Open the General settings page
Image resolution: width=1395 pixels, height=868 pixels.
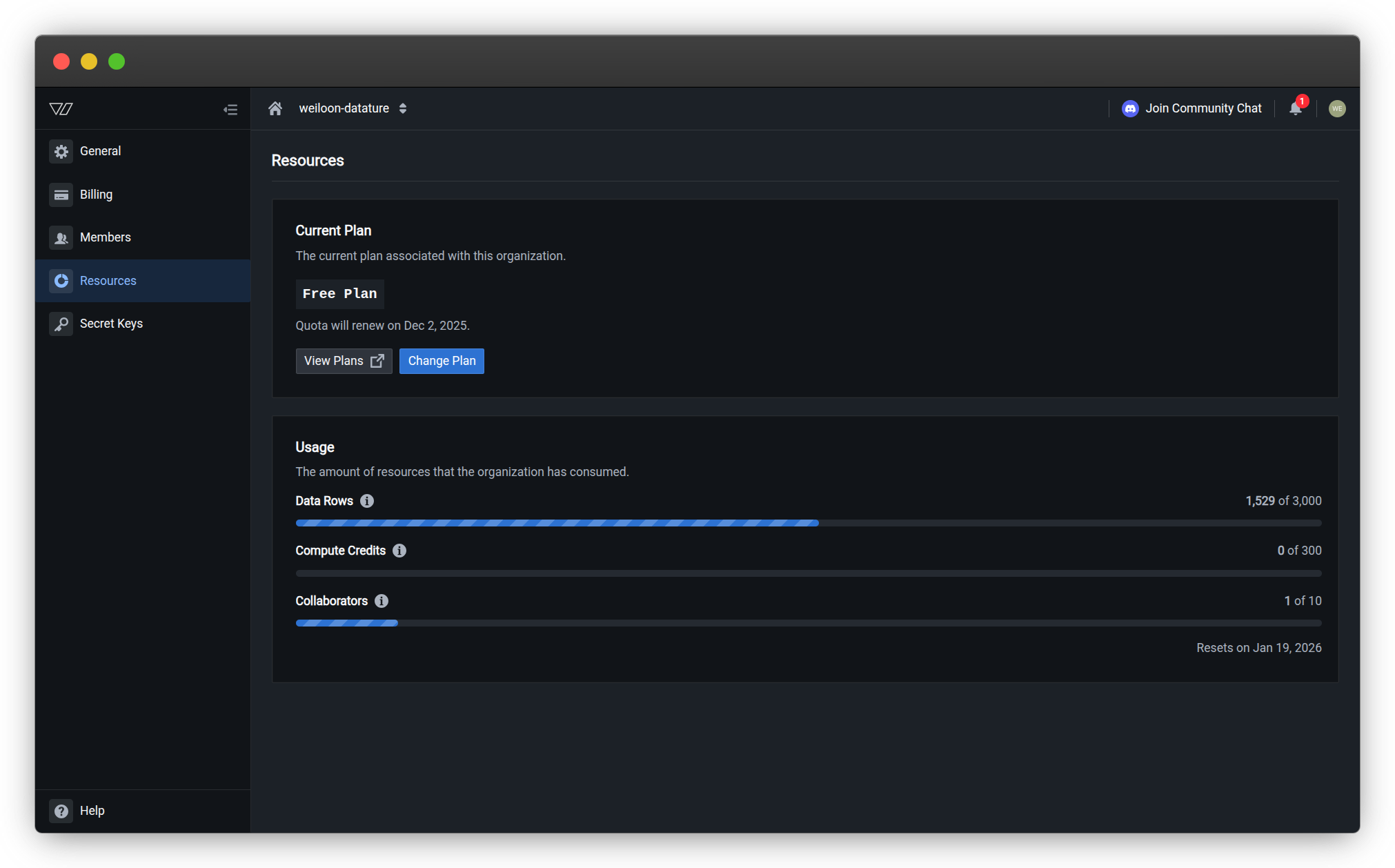pyautogui.click(x=100, y=151)
